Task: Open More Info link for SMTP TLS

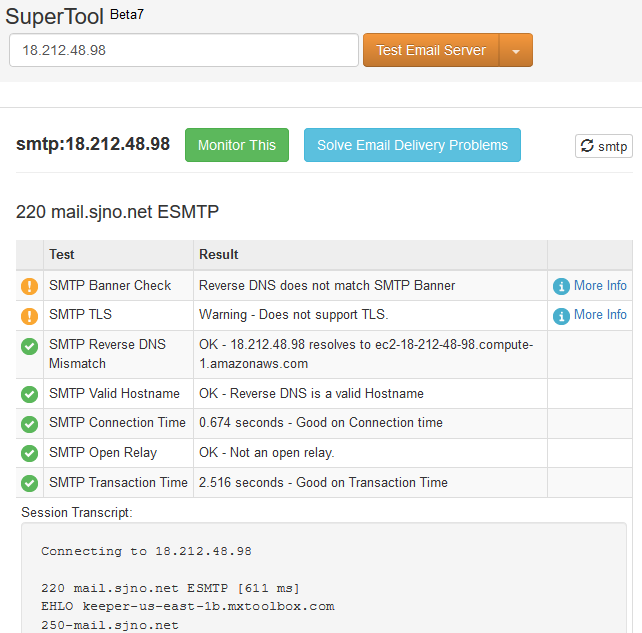Action: (600, 314)
